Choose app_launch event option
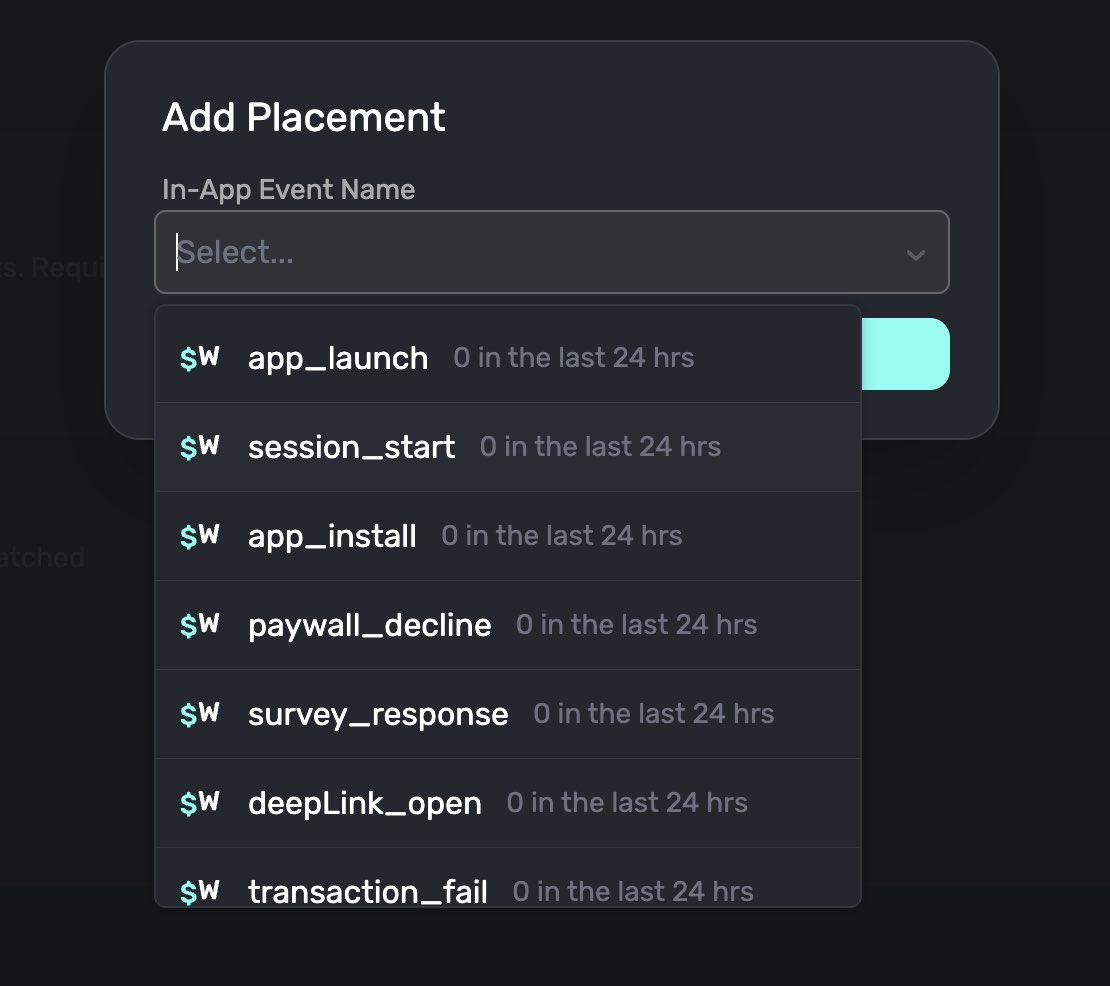1110x986 pixels. point(508,358)
